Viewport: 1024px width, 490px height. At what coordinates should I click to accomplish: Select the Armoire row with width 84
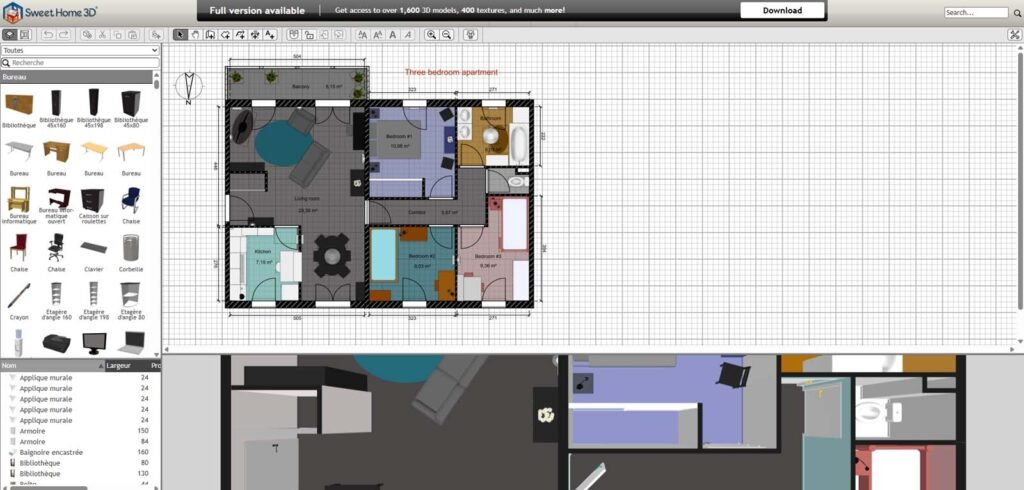pos(80,442)
